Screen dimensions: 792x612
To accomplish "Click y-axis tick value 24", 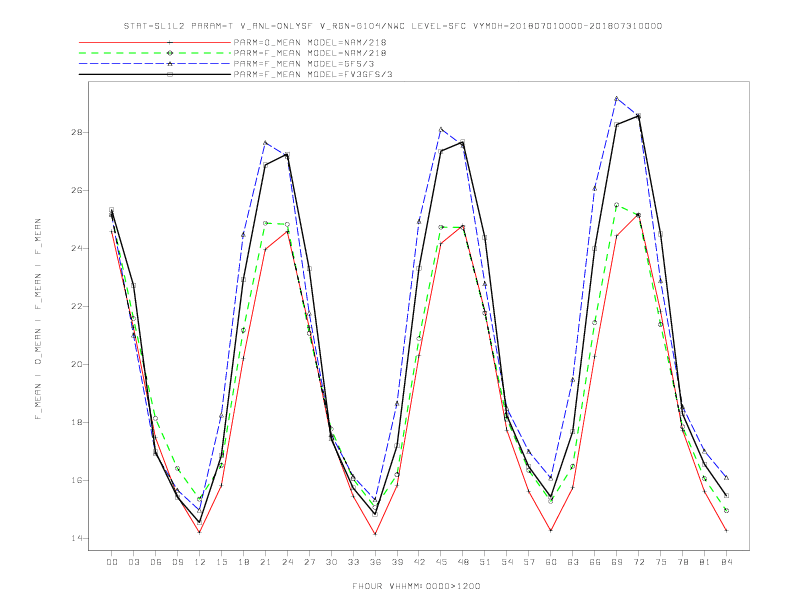I will point(76,248).
